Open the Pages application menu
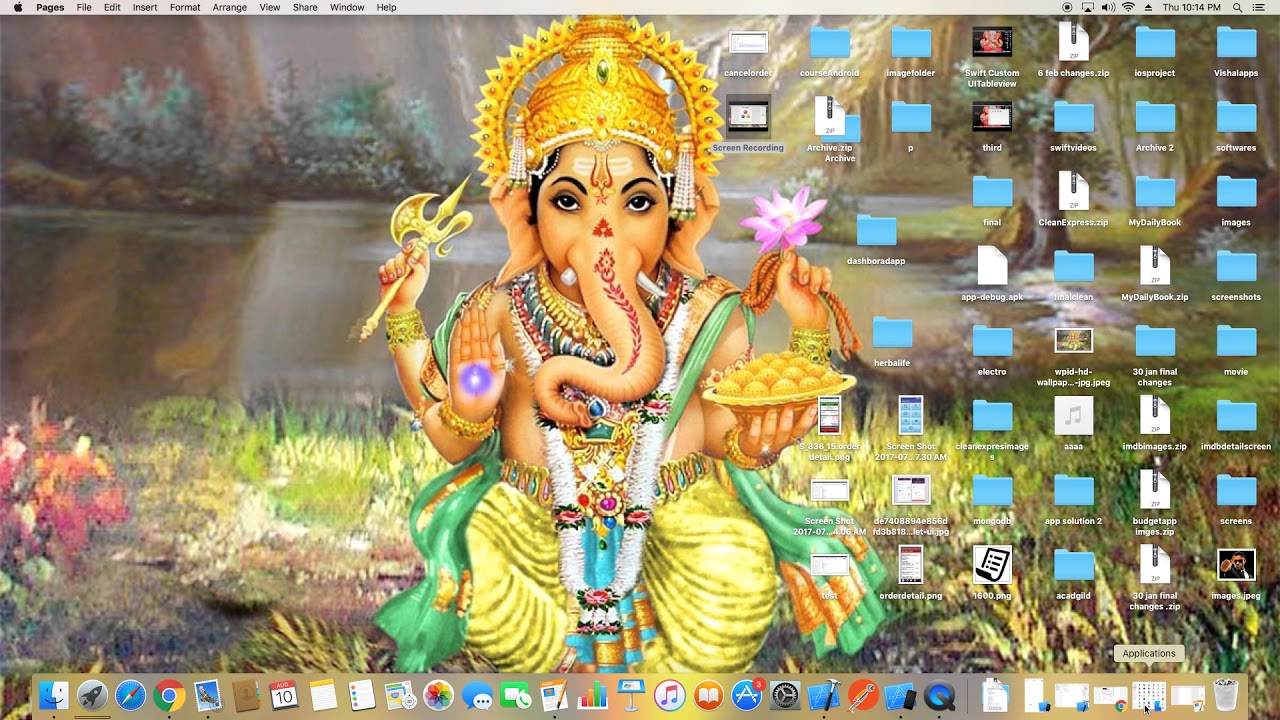This screenshot has height=720, width=1280. pyautogui.click(x=50, y=7)
